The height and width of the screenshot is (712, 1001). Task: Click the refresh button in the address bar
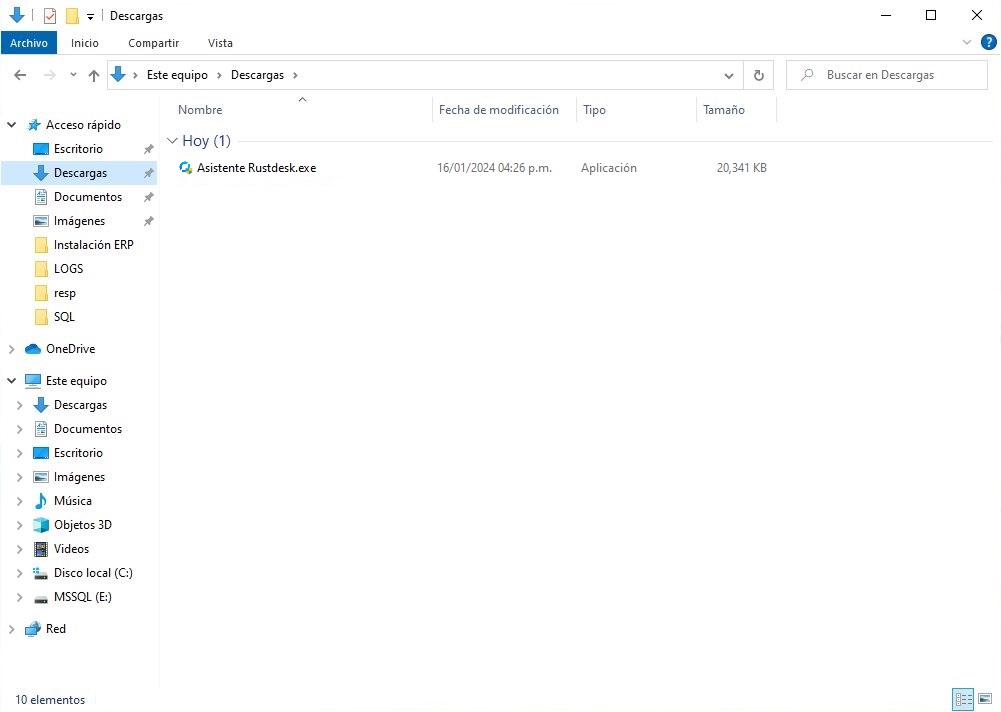pos(757,74)
